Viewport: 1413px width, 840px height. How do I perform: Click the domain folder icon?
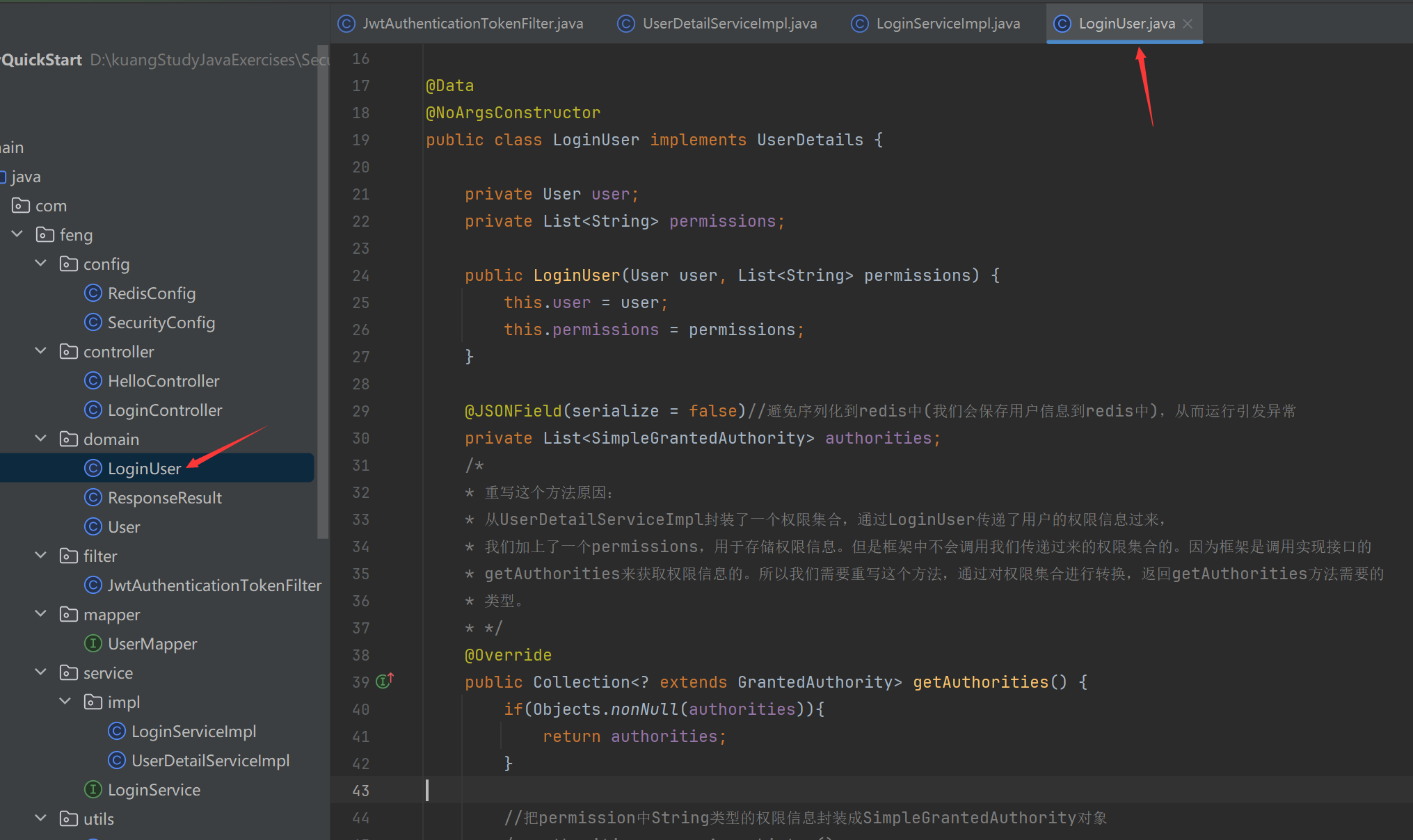69,439
